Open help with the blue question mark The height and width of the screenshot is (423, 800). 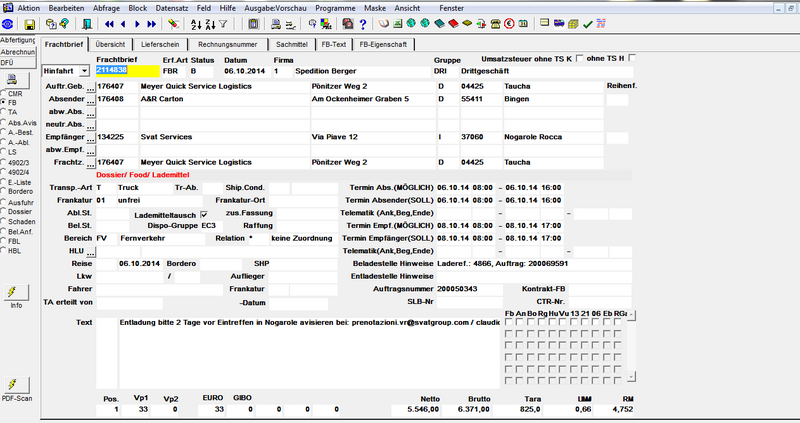[x=363, y=24]
